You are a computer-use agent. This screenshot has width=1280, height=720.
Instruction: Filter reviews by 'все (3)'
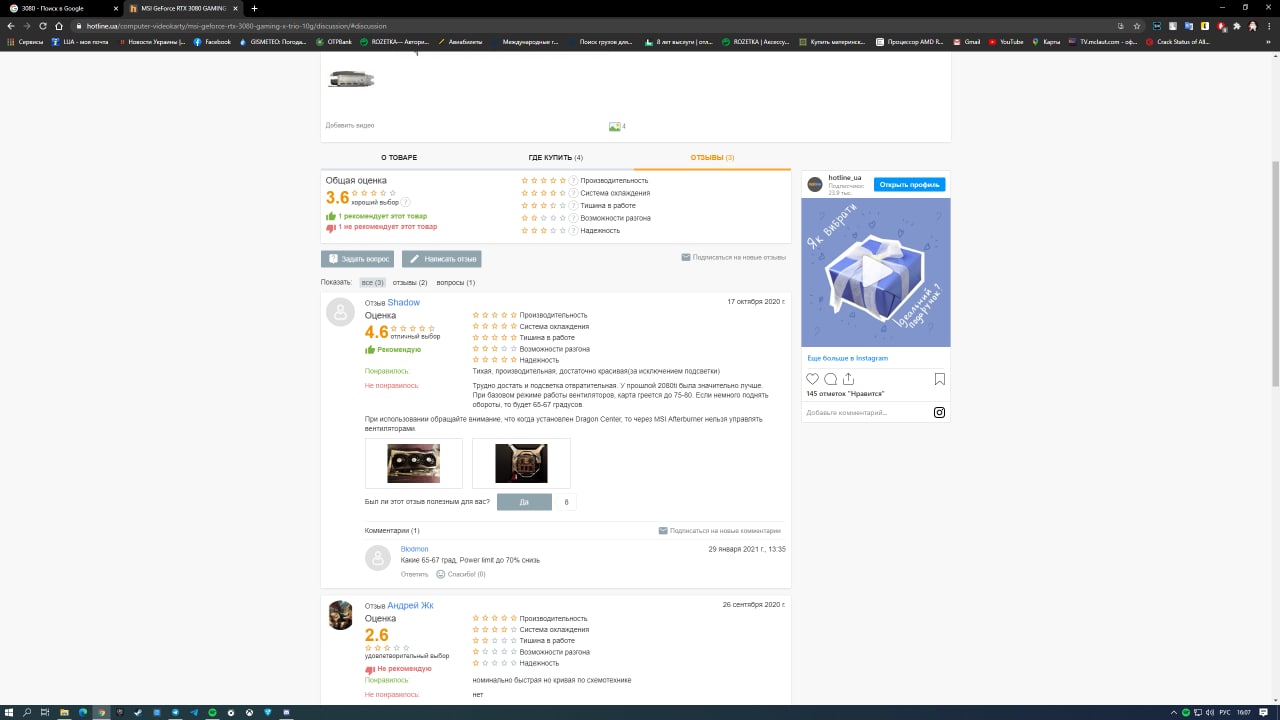point(373,283)
